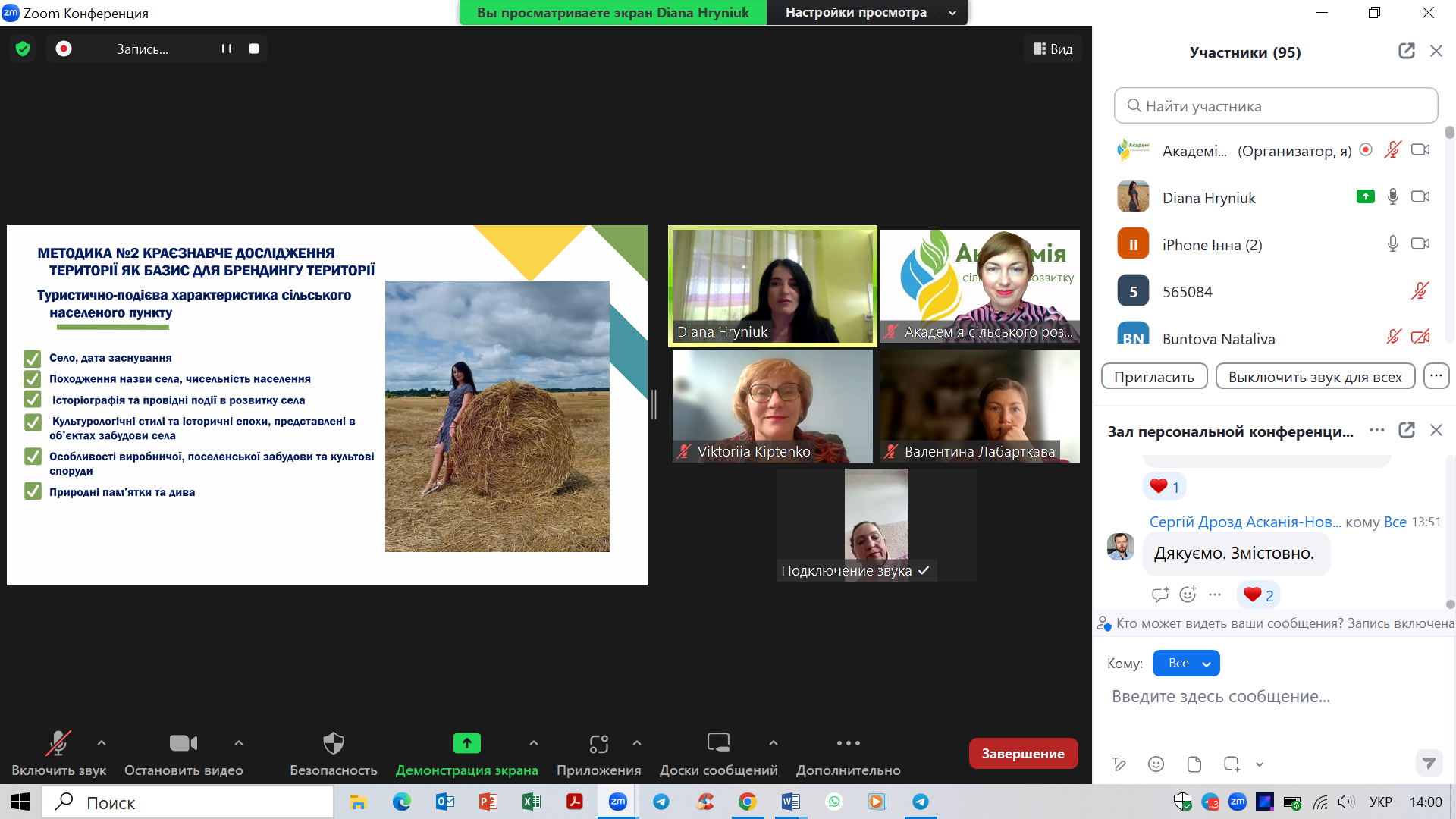Click the Apps icon in toolbar

point(598,743)
